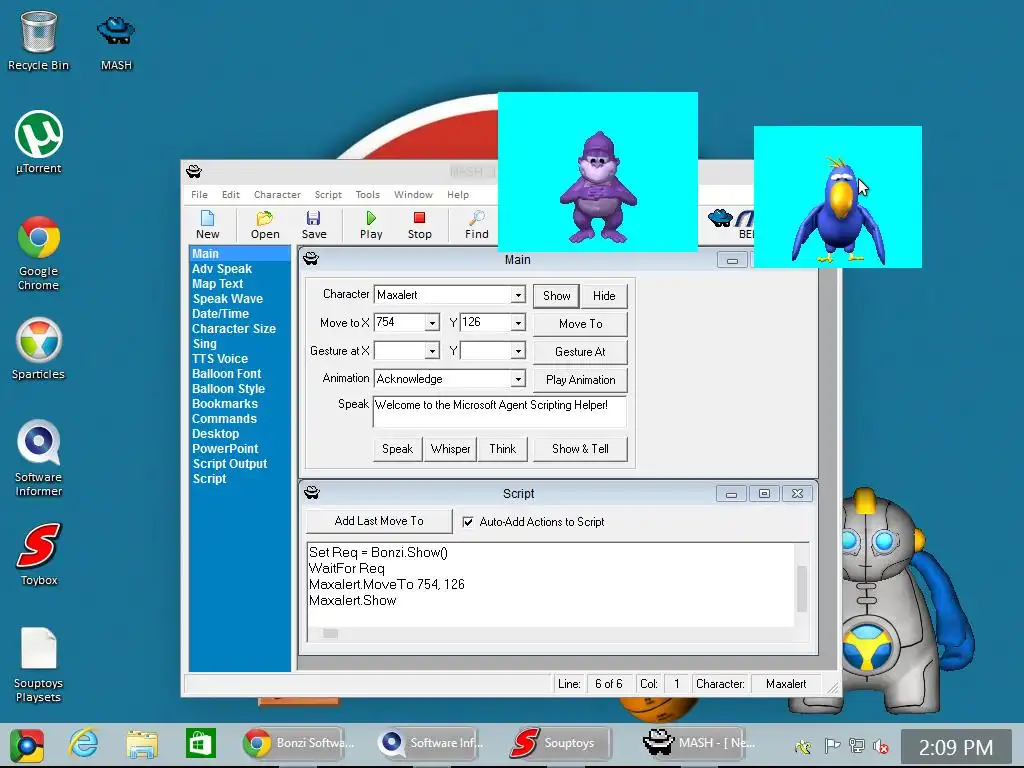The height and width of the screenshot is (768, 1024).
Task: Select the Souptoys Playsets file icon
Action: point(39,665)
